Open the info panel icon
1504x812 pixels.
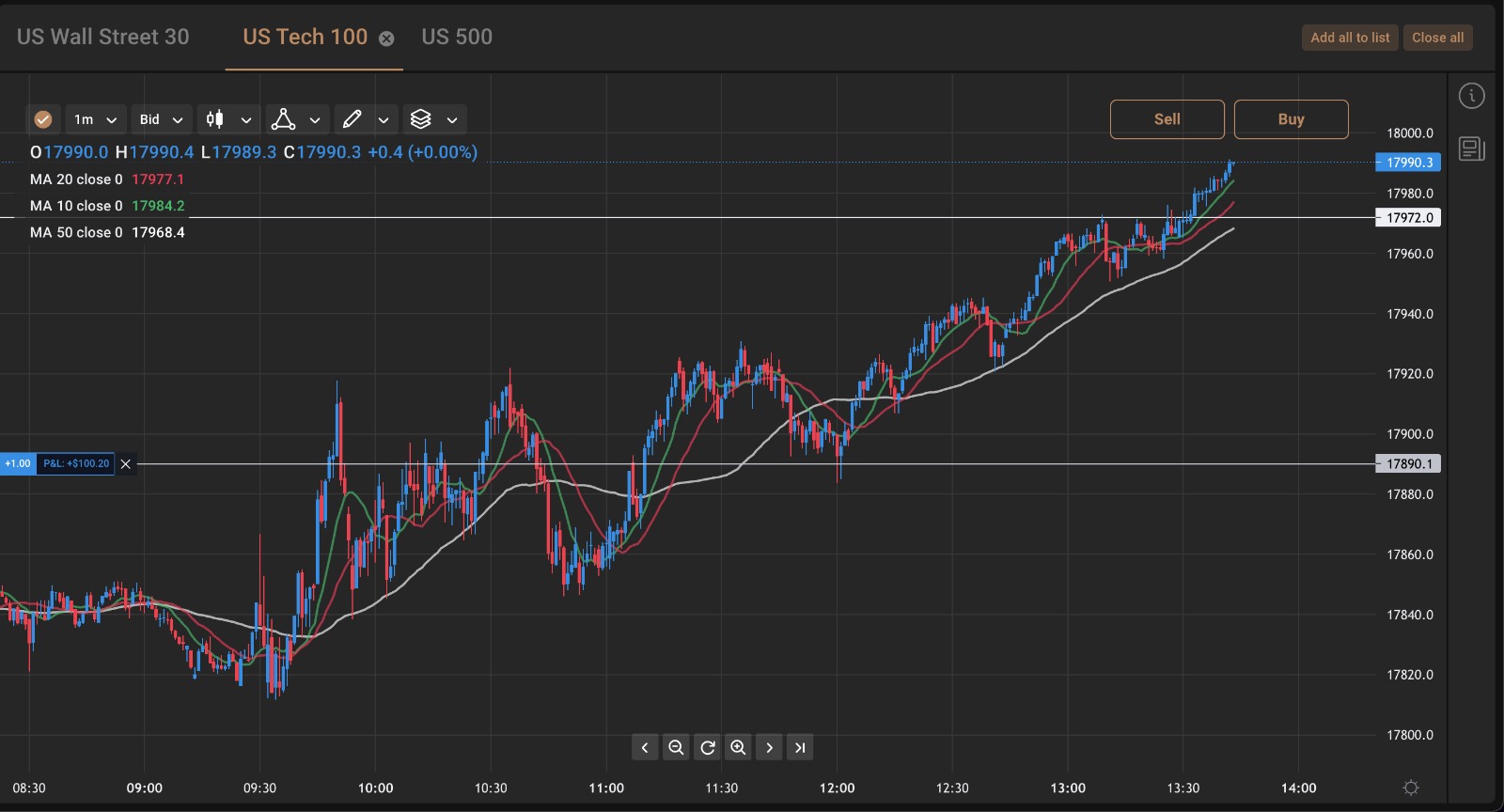point(1471,96)
